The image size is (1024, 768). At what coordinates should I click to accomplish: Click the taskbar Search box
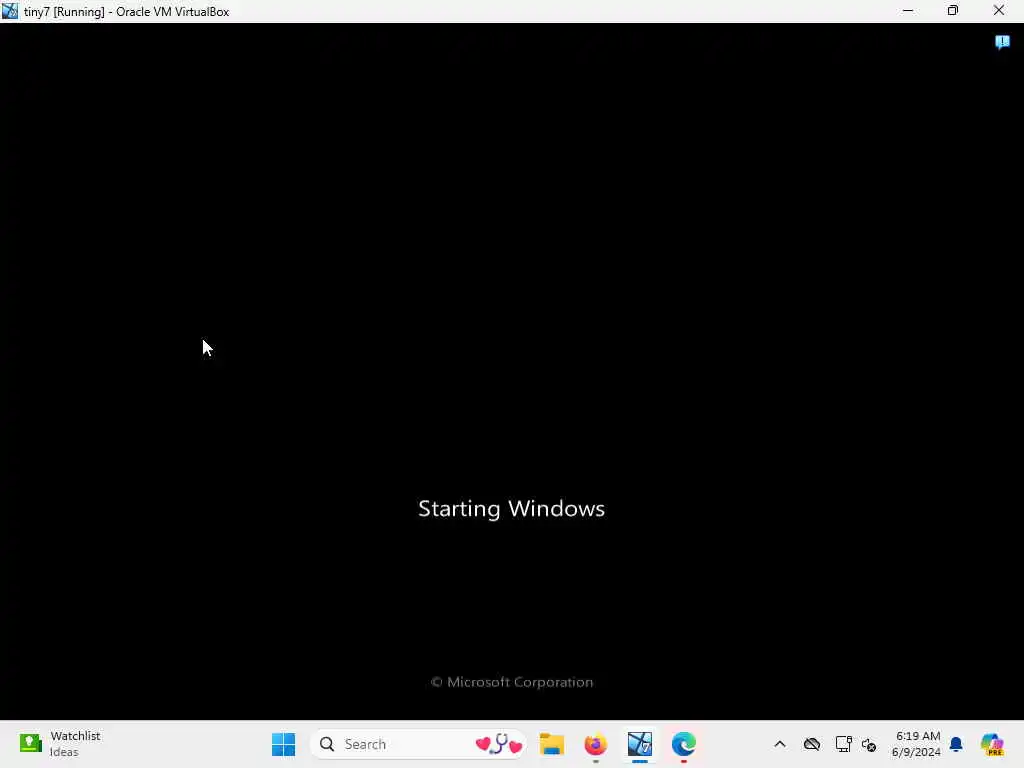point(418,744)
